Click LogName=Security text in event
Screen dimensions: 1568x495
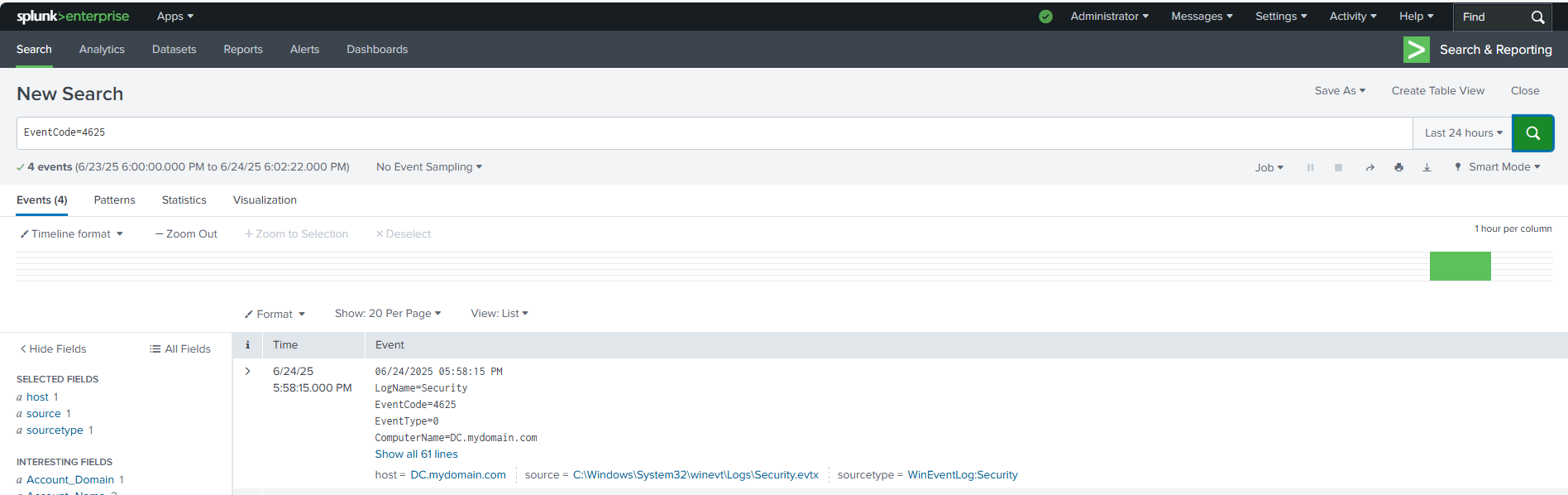pos(421,388)
